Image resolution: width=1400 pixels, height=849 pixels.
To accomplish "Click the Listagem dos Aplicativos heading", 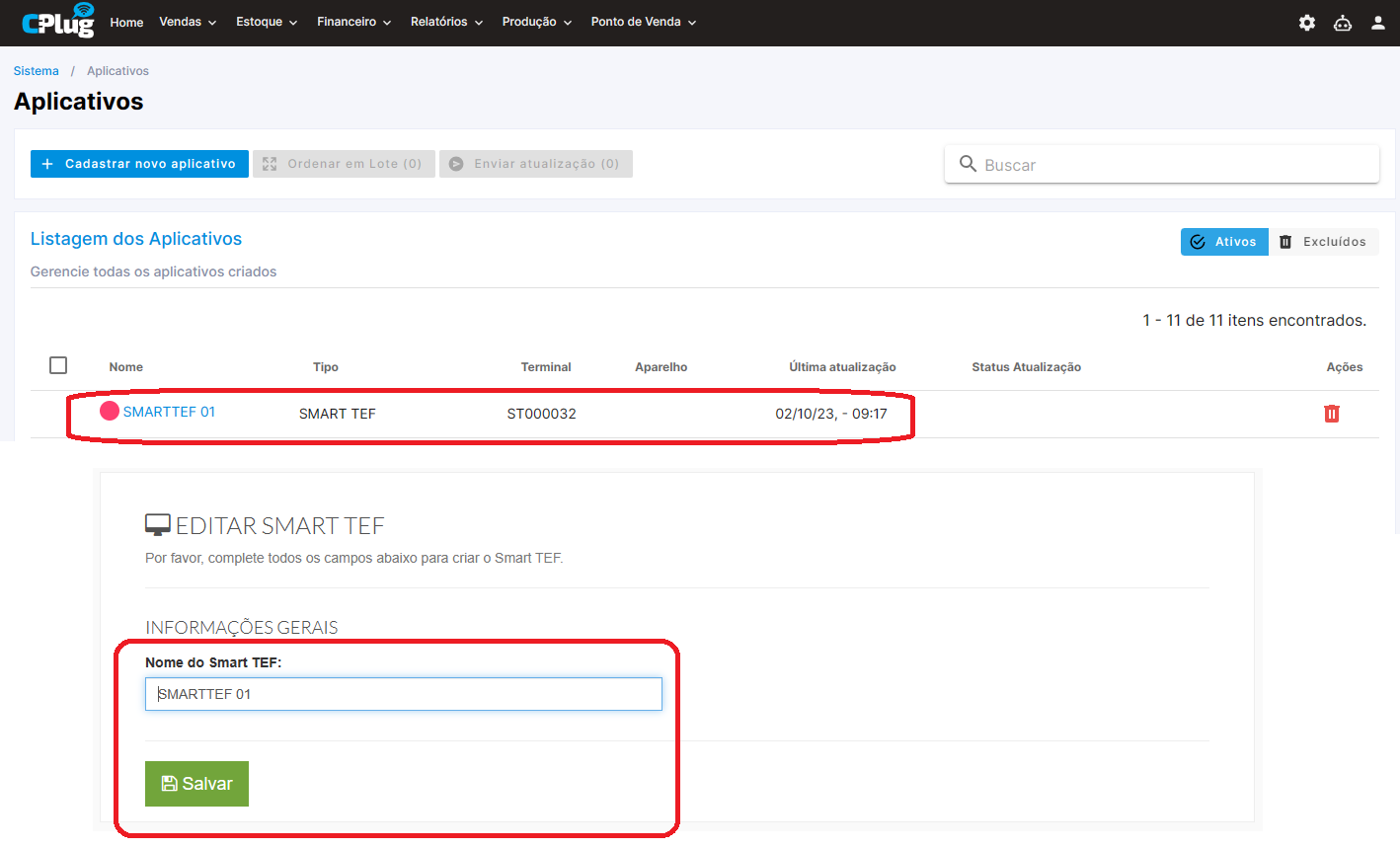I will (136, 239).
